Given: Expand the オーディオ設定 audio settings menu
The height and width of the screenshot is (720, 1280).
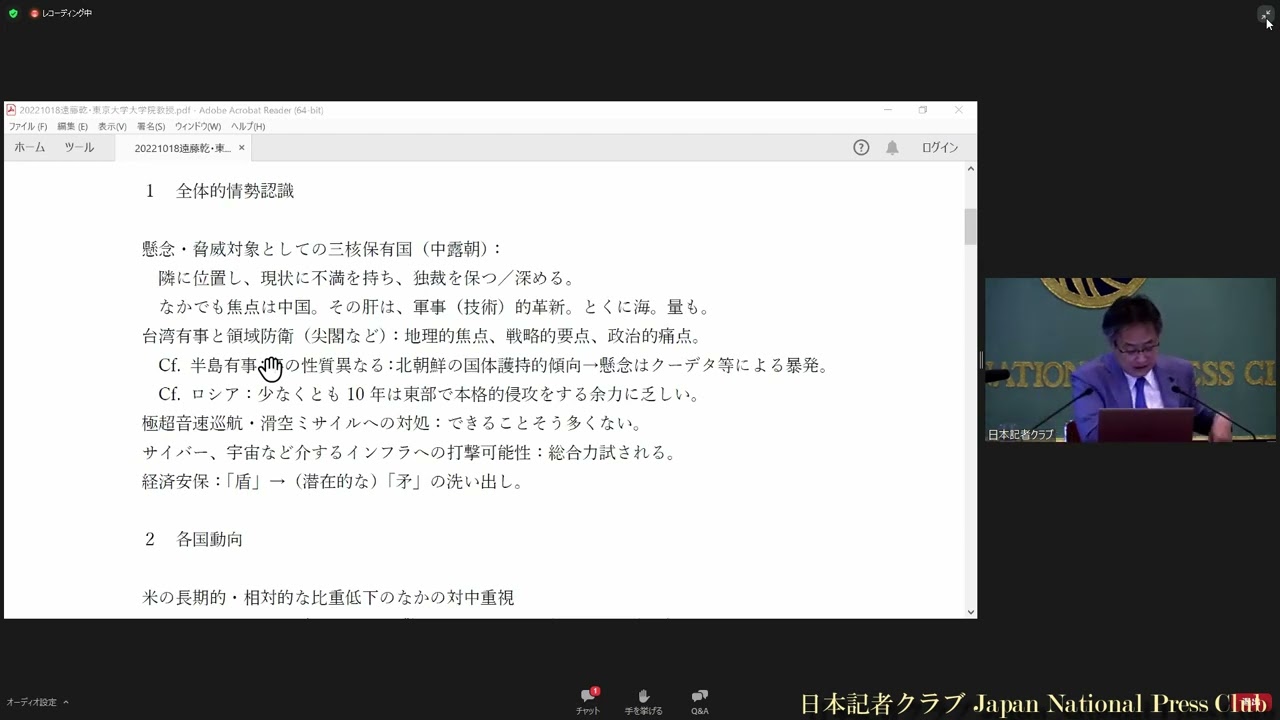Looking at the screenshot, I should click(x=38, y=702).
